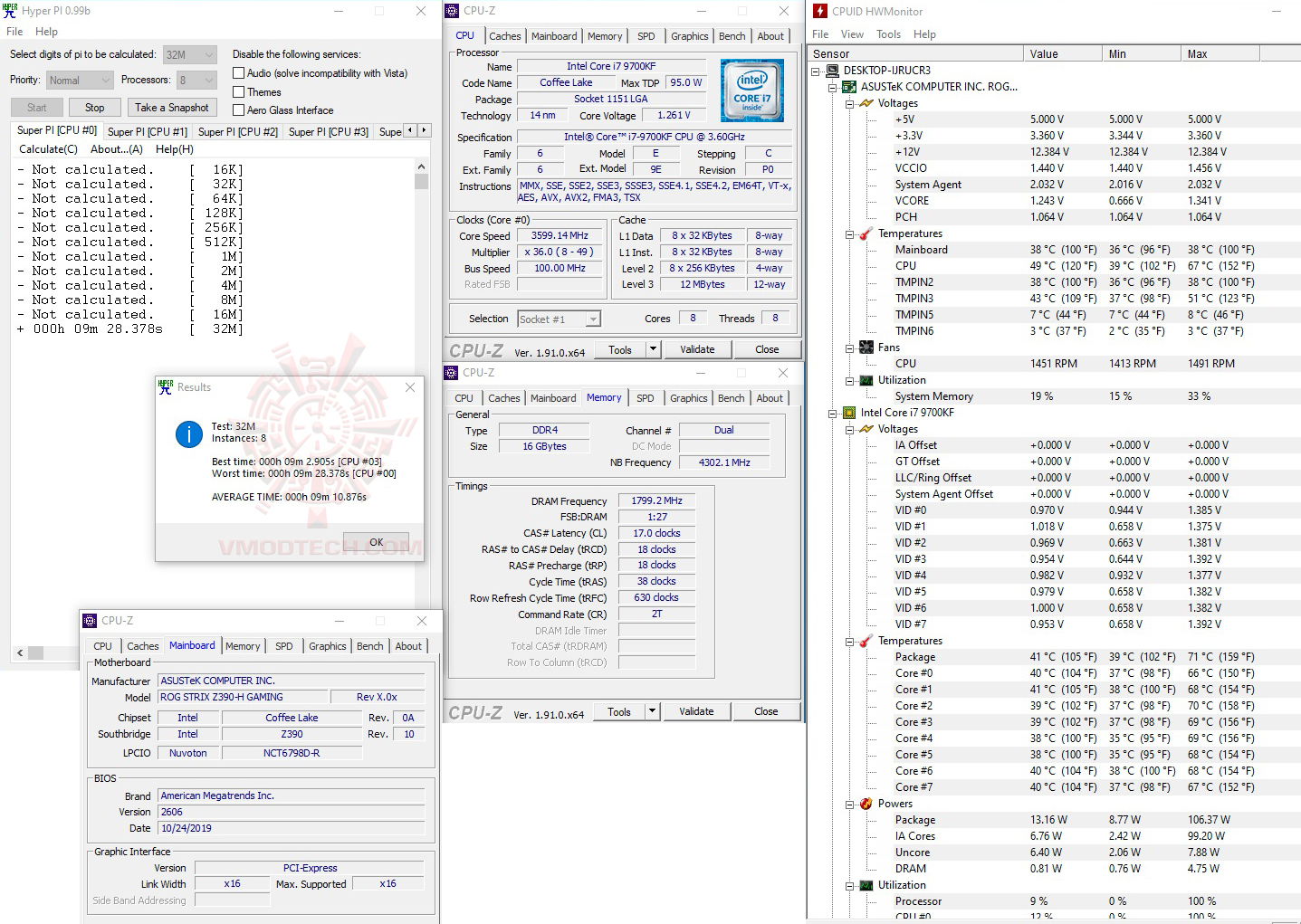Click the Intel Core i7 logo in CPU-Z

[x=752, y=90]
